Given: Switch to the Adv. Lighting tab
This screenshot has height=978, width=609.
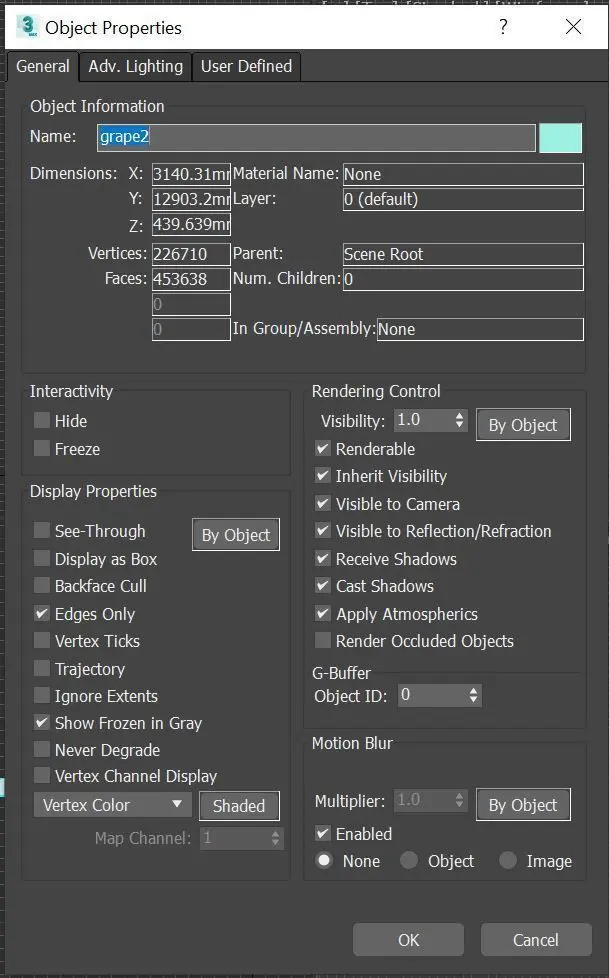Looking at the screenshot, I should (x=135, y=66).
